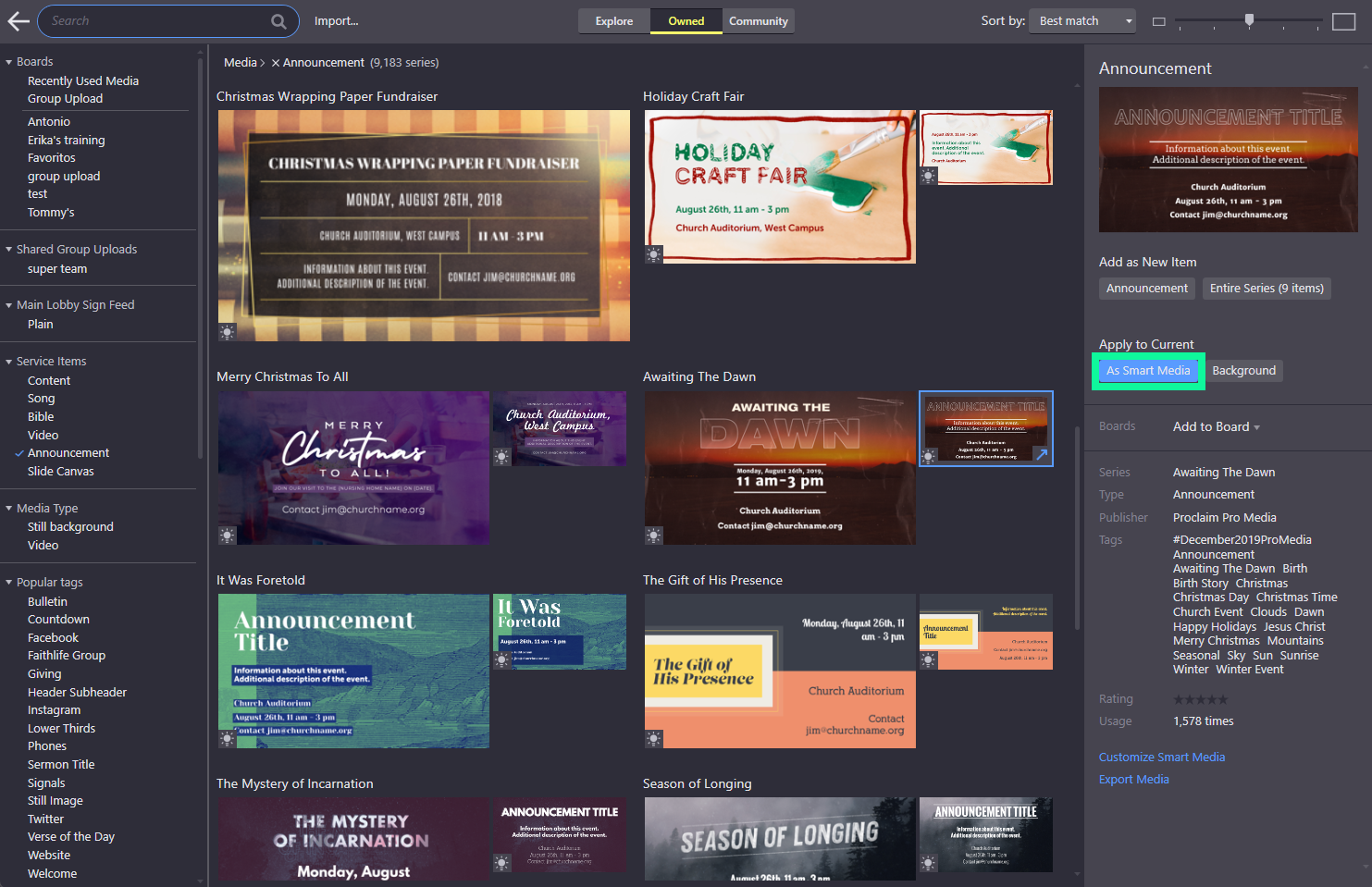Collapse the Media Type section

click(9, 509)
